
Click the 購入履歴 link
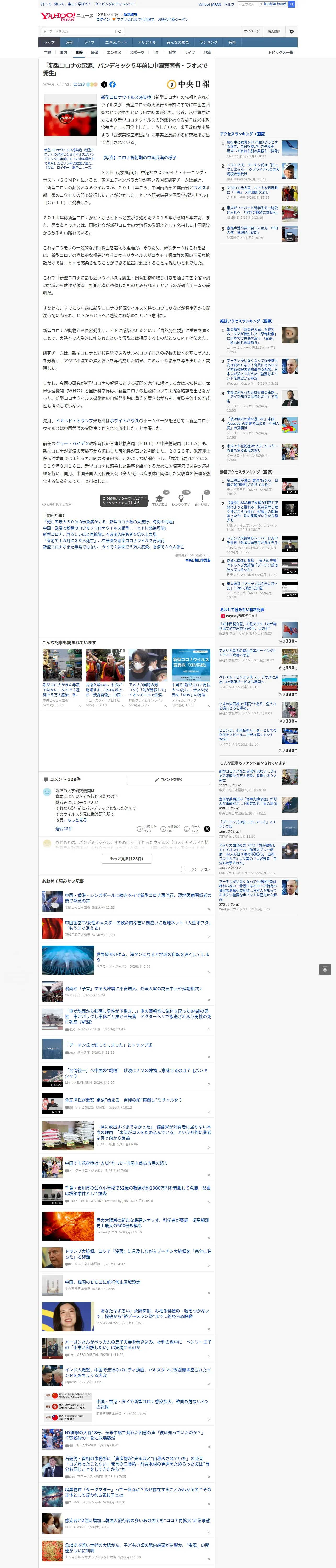[274, 31]
